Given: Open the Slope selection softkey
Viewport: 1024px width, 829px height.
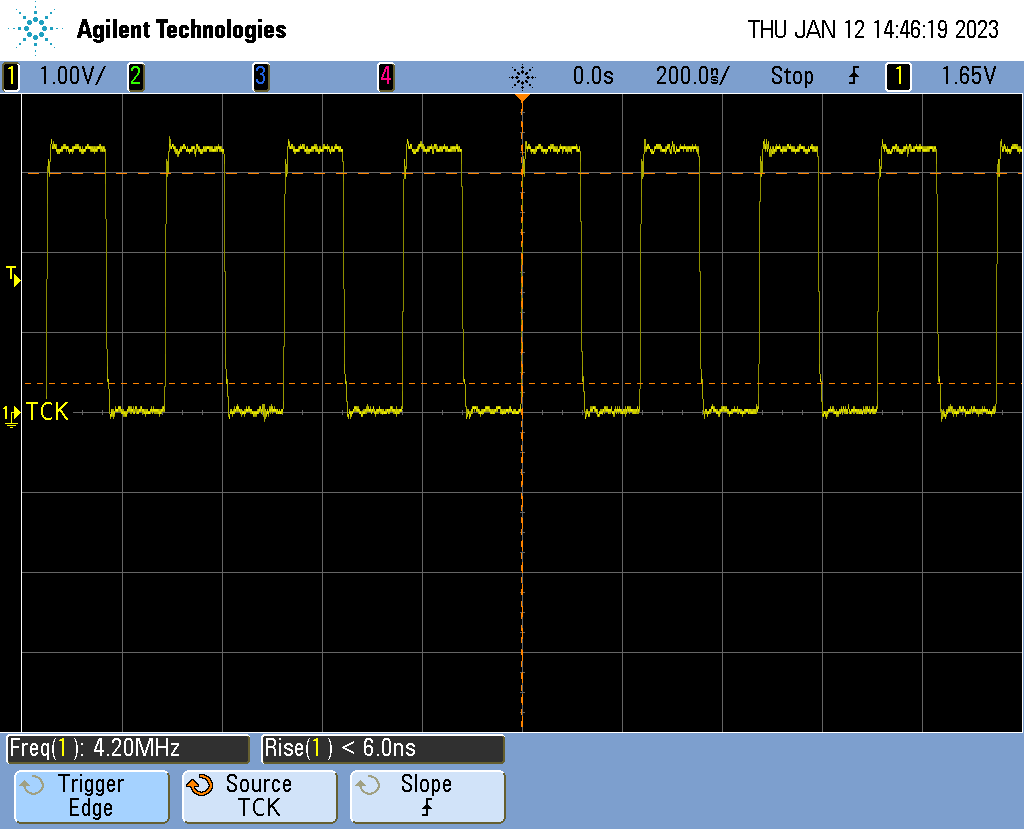Looking at the screenshot, I should (x=427, y=796).
